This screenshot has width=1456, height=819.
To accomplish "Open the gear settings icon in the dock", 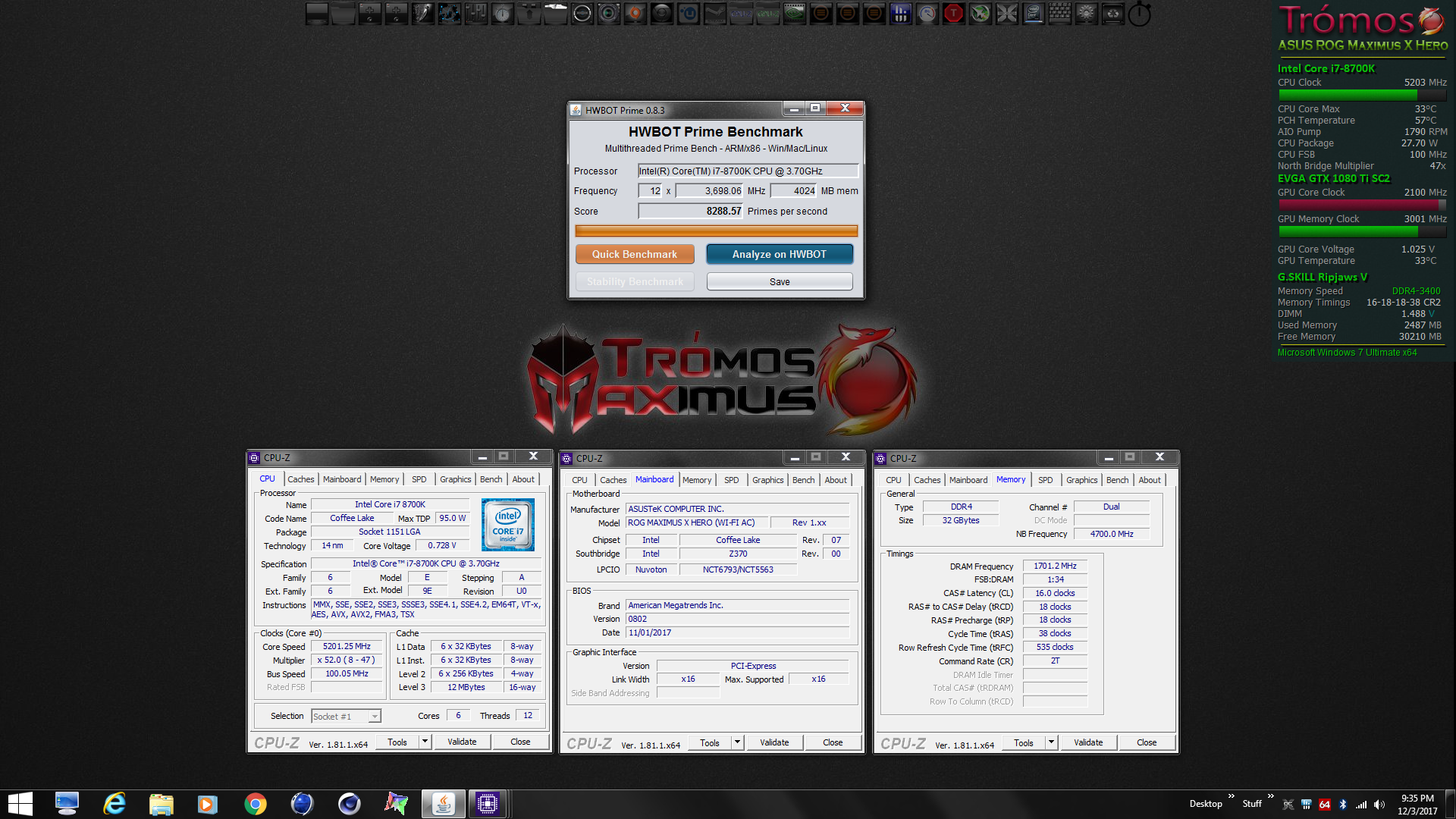I will [x=1087, y=14].
